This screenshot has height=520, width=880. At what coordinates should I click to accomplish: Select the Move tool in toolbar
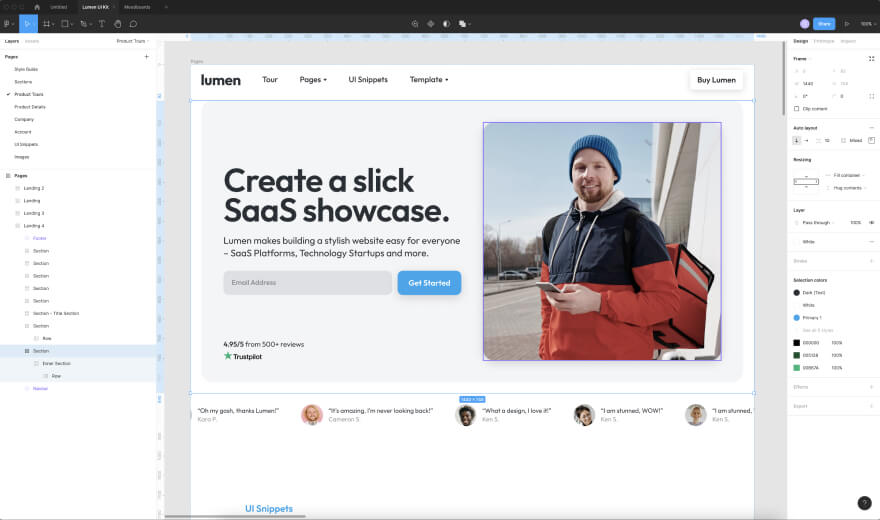pos(27,23)
